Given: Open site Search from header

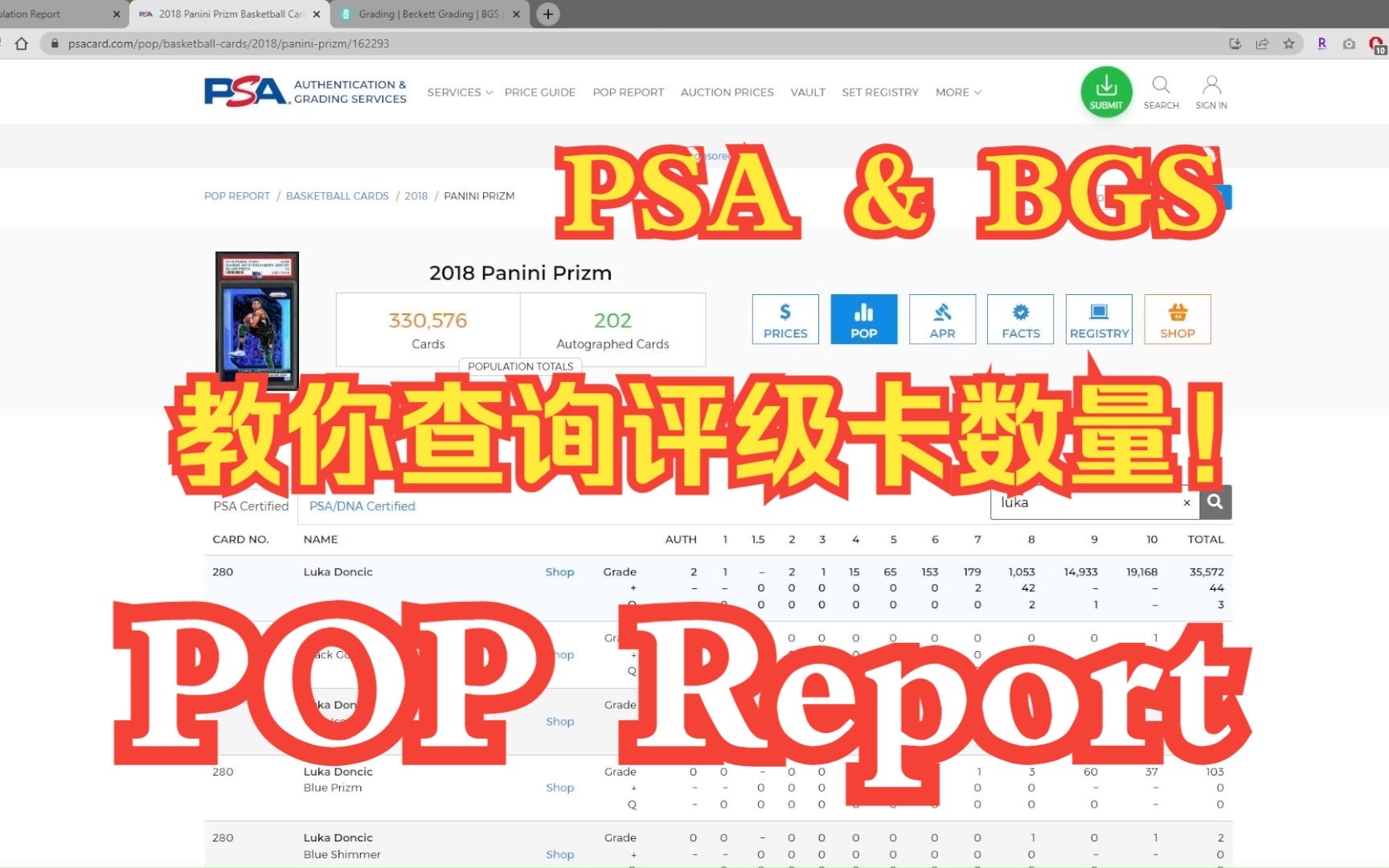Looking at the screenshot, I should [x=1162, y=92].
